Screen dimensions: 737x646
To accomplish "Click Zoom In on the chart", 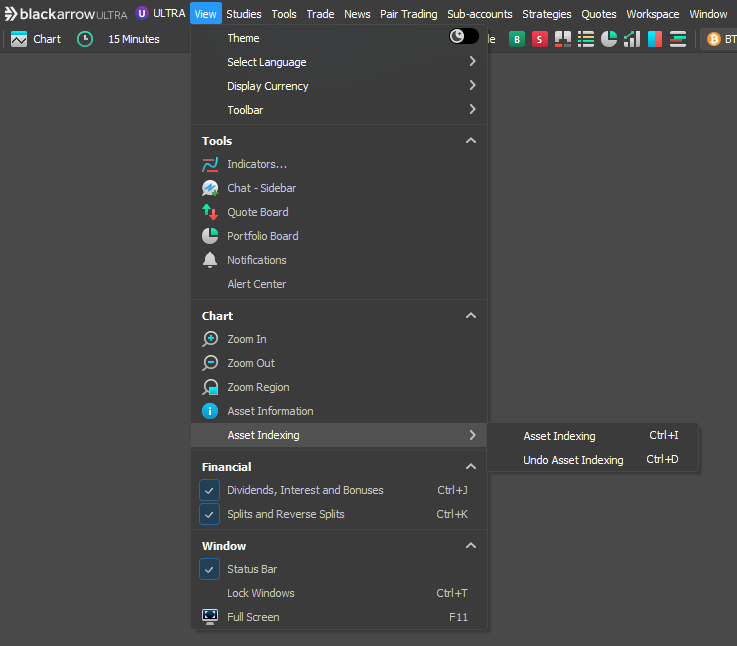I will (x=246, y=339).
